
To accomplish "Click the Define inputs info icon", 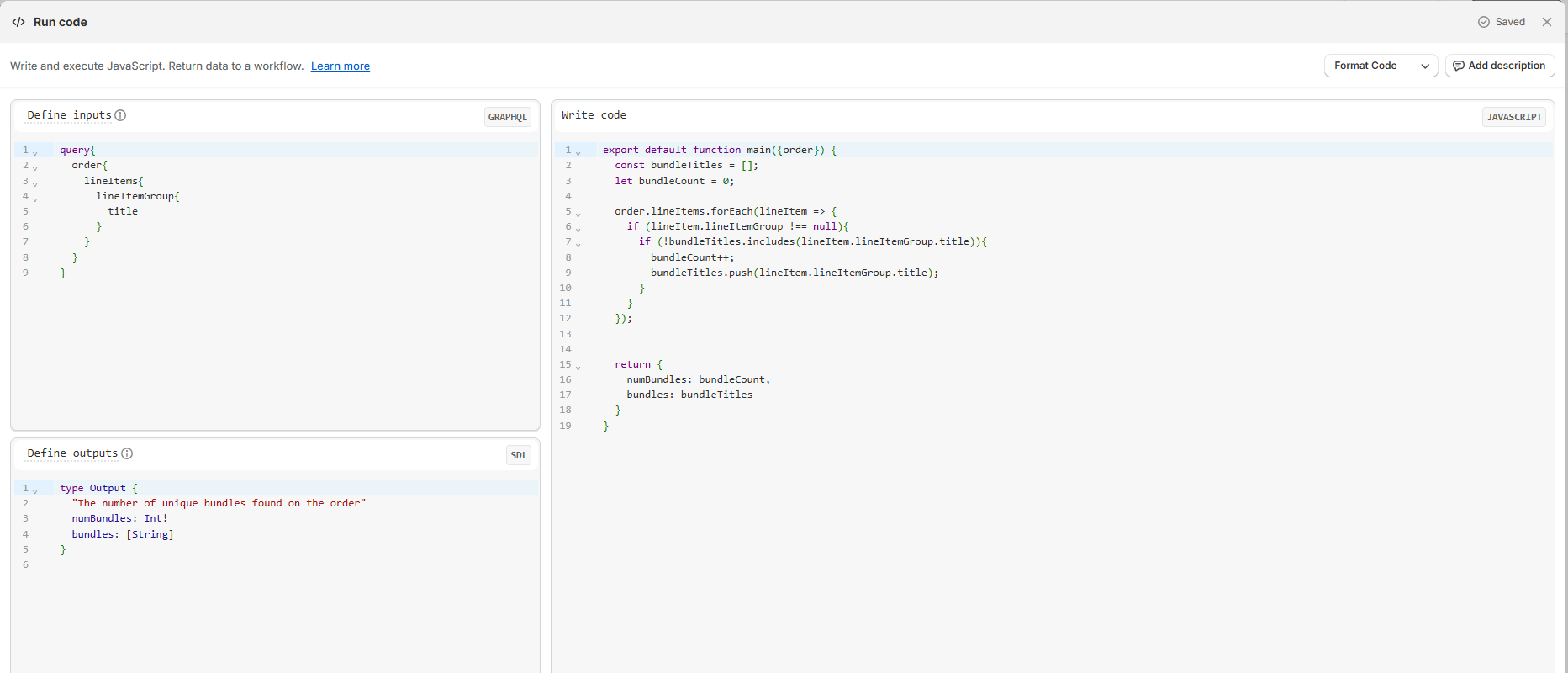I will click(120, 115).
